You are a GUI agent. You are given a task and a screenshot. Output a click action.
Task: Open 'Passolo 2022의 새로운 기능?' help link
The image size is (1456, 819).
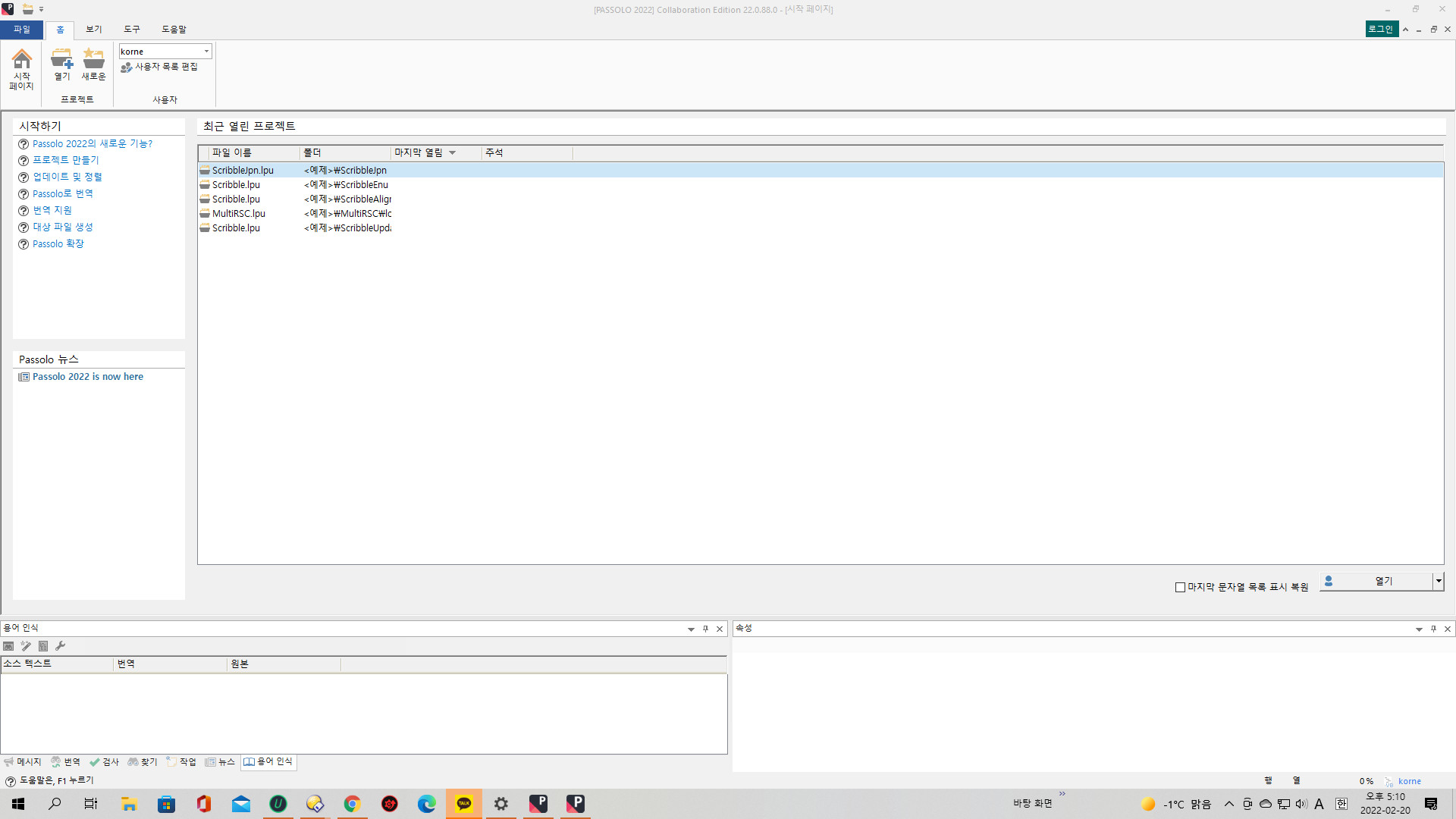click(x=93, y=143)
